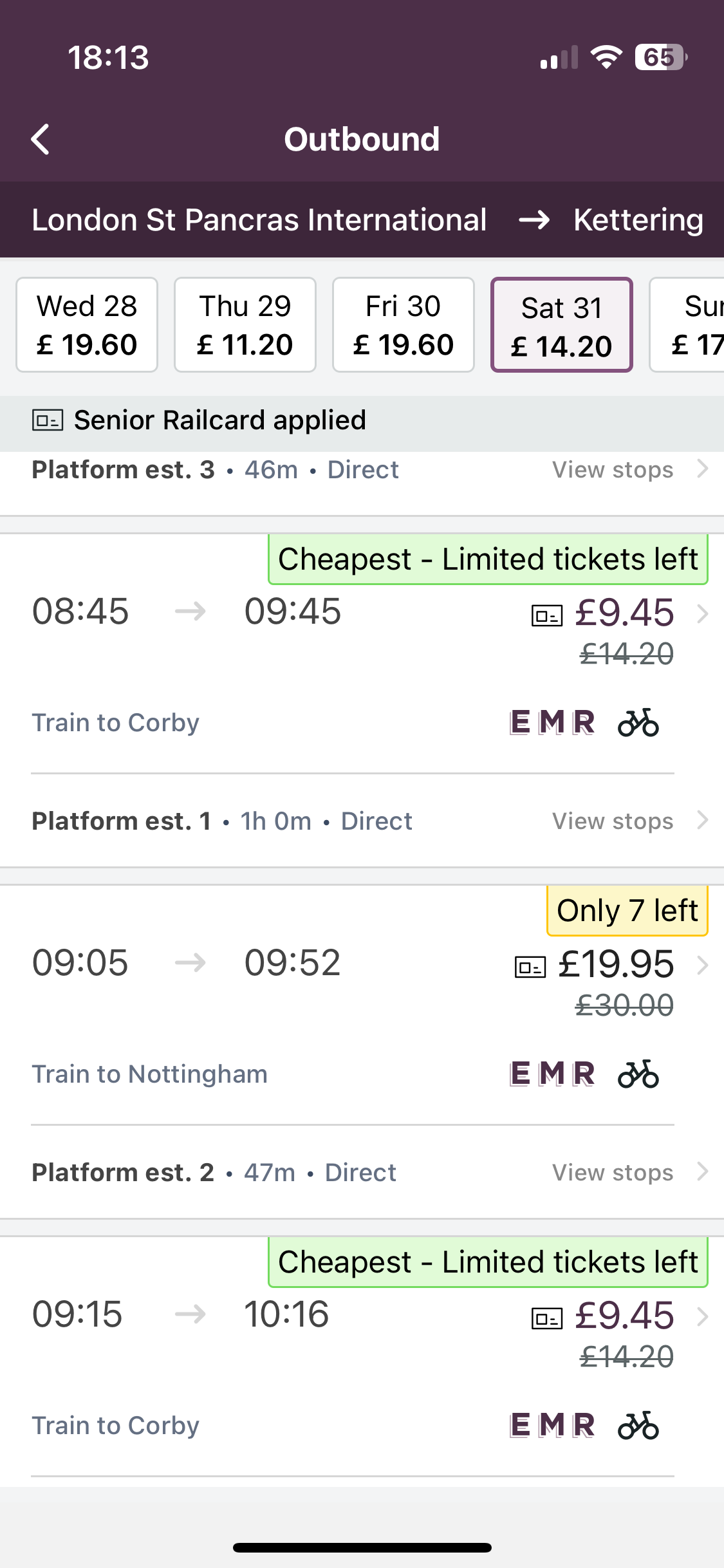Open the £9.45 fare chevron for 08:45
This screenshot has width=724, height=1568.
[703, 614]
